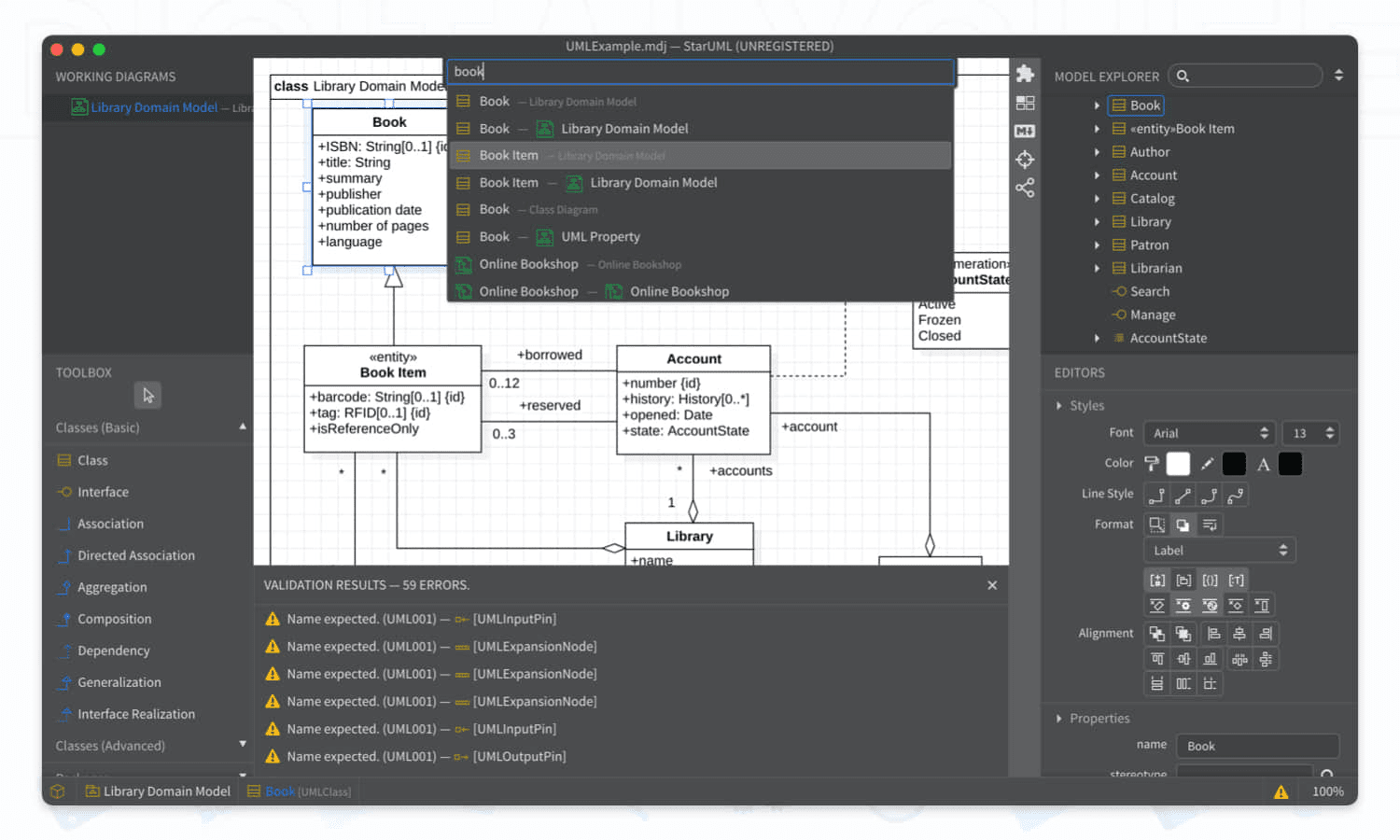Click the line color pen icon
Screen dimensions: 1400x840
(1207, 464)
